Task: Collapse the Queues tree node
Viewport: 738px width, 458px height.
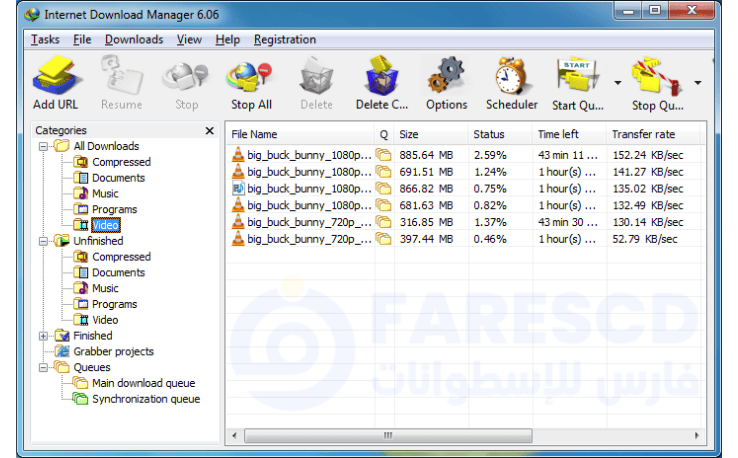Action: [43, 367]
